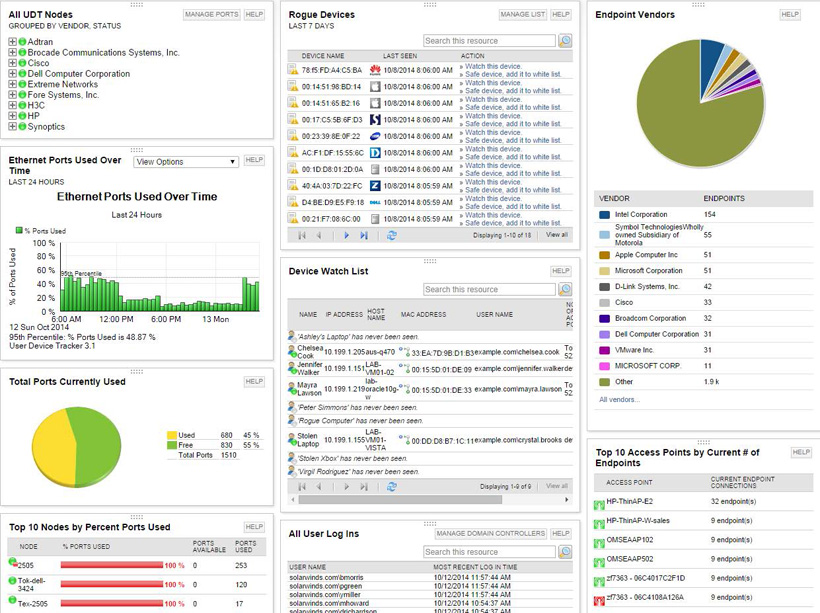Click the All vendors link
820x613 pixels.
pyautogui.click(x=618, y=399)
